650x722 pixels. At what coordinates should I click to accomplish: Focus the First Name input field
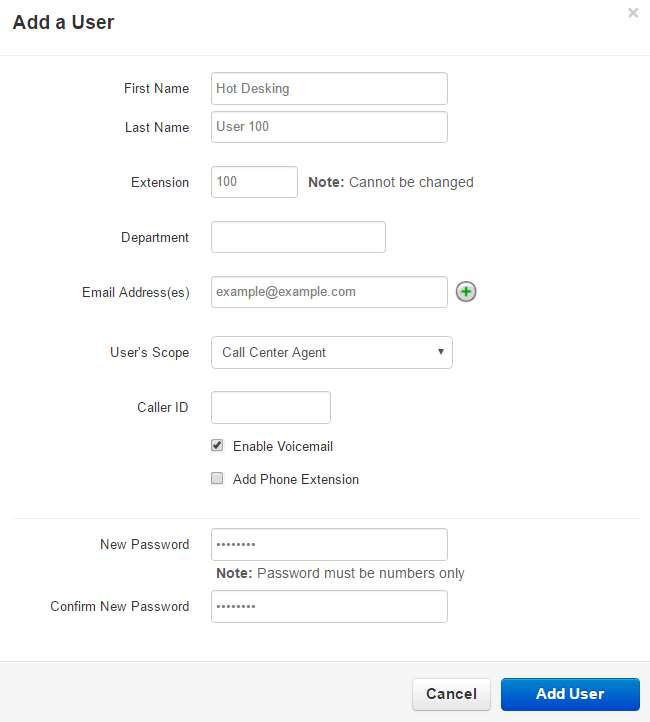329,88
